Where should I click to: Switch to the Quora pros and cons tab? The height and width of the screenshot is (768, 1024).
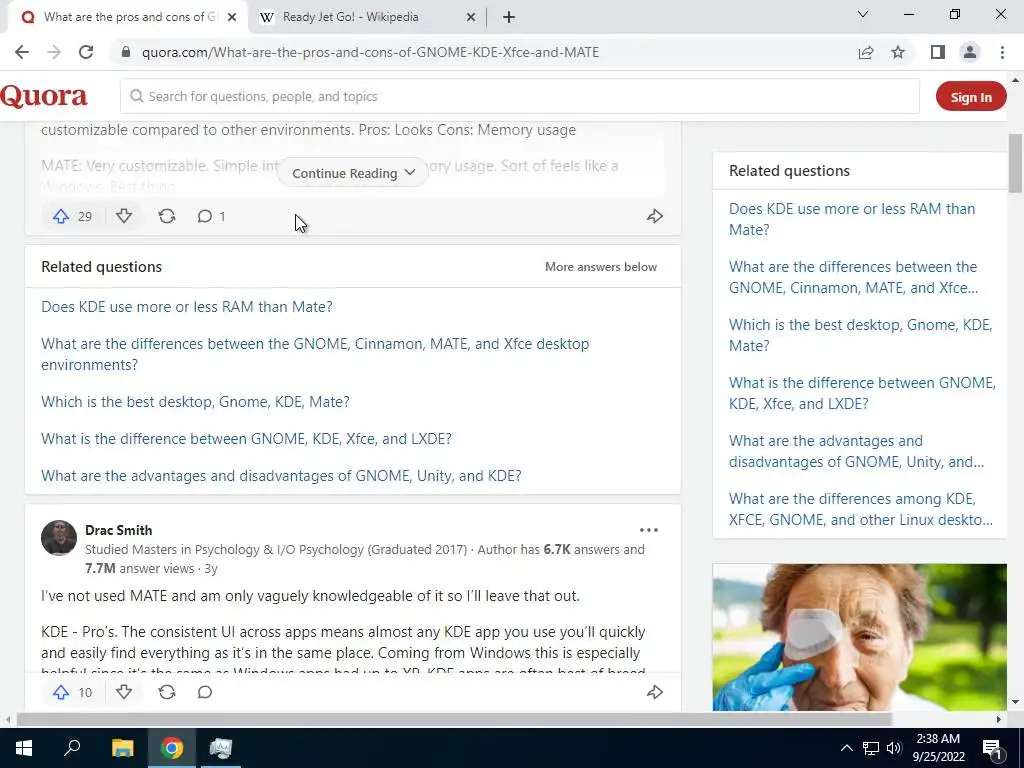coord(127,17)
